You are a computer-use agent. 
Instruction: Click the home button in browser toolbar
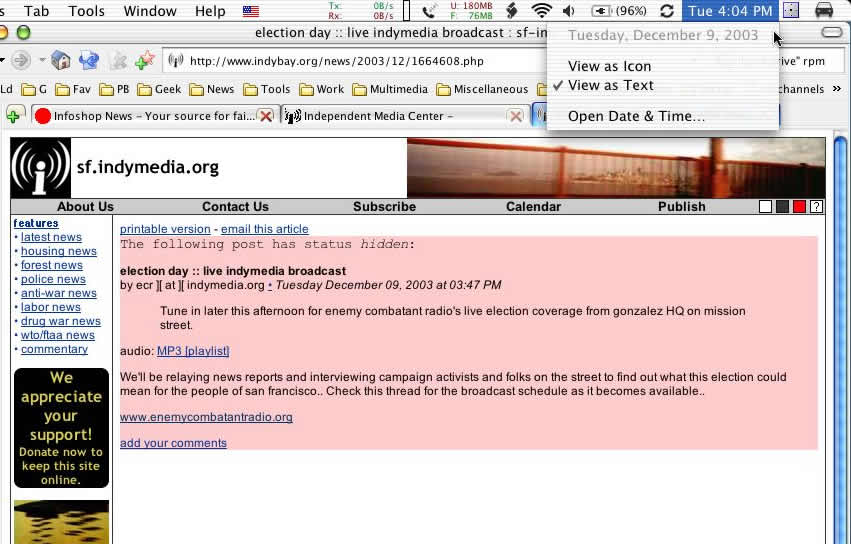point(60,61)
